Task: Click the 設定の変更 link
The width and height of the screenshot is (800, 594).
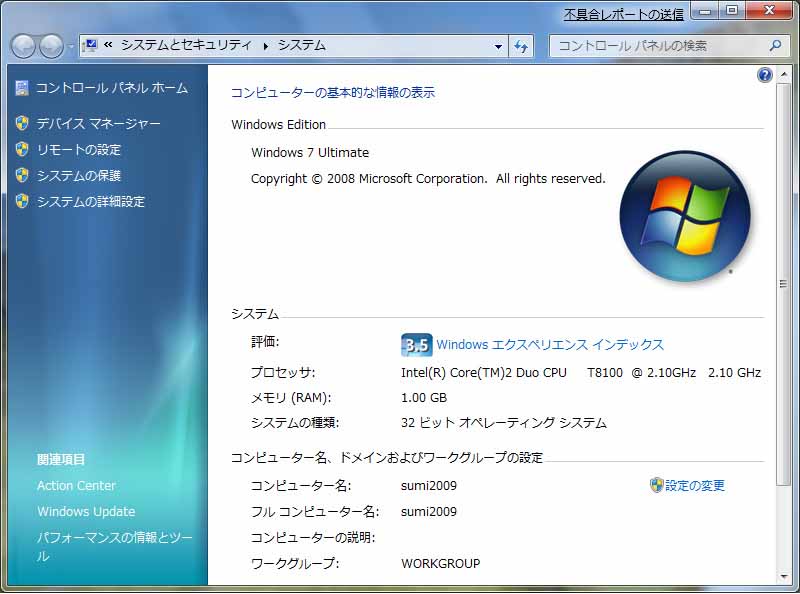Action: coord(694,485)
